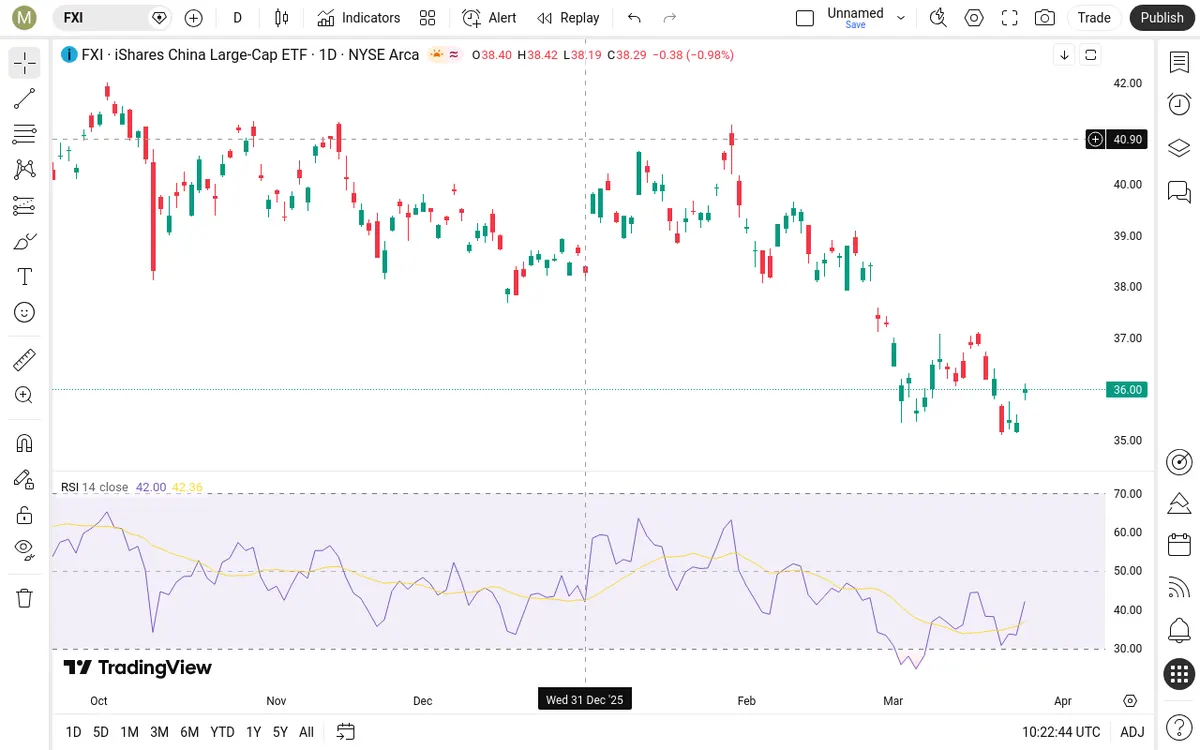Add symbol to compare with plus
Screen dimensions: 1200x750
194,17
